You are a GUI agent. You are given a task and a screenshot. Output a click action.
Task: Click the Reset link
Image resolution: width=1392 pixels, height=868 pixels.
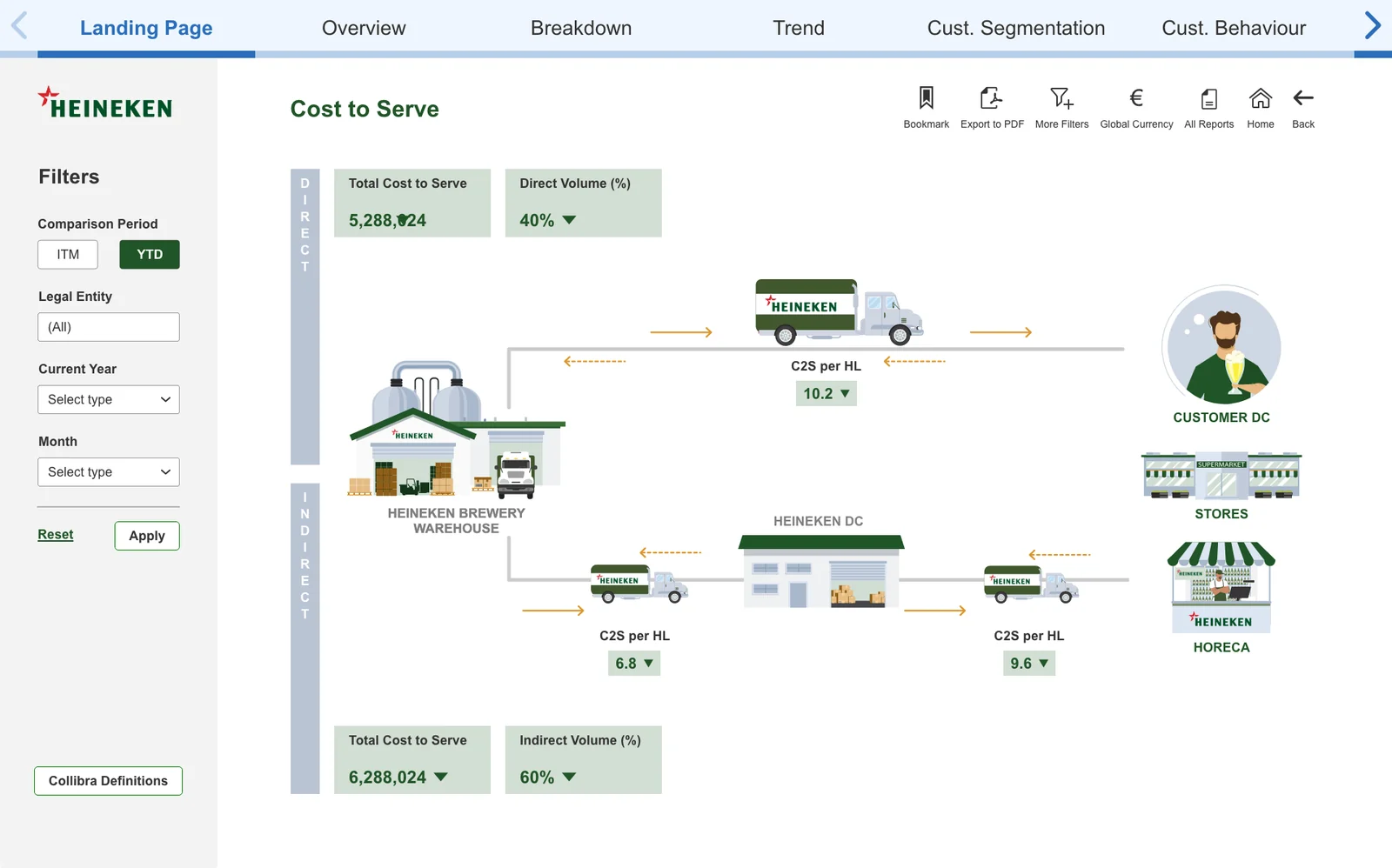pos(56,535)
